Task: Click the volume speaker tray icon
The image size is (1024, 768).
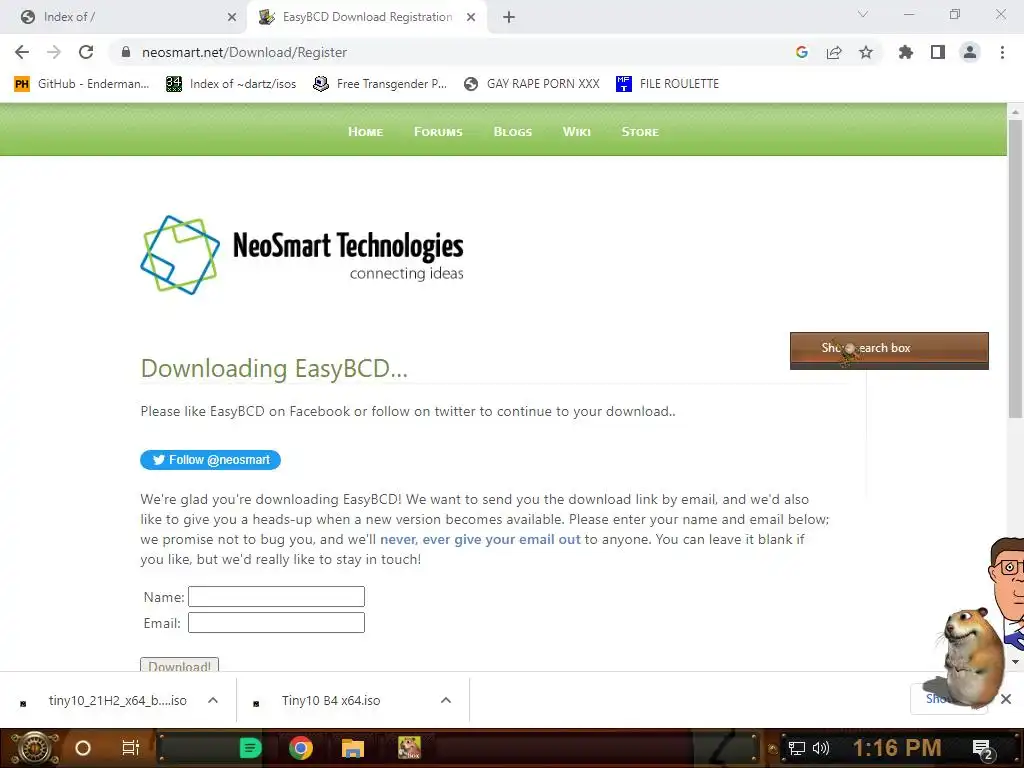Action: click(x=821, y=748)
